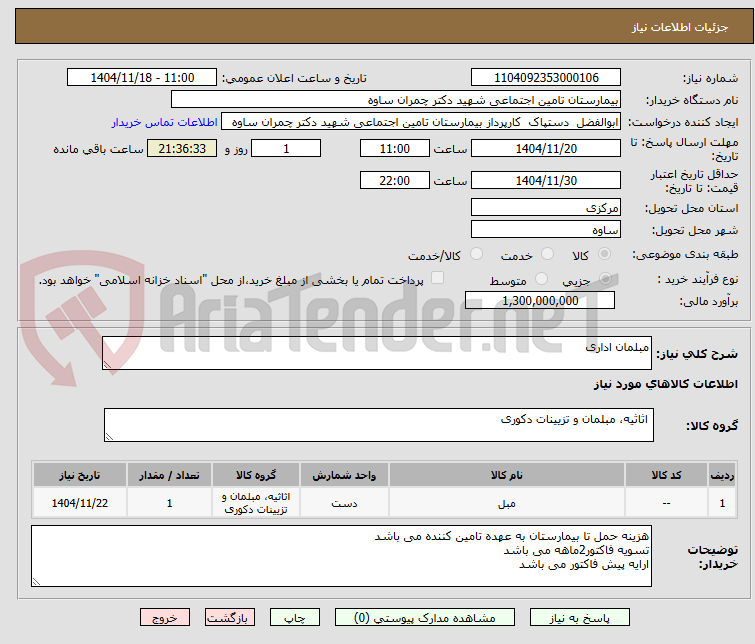Click the 'تعداد / مقدار' column header
Image resolution: width=755 pixels, height=644 pixels.
(169, 475)
